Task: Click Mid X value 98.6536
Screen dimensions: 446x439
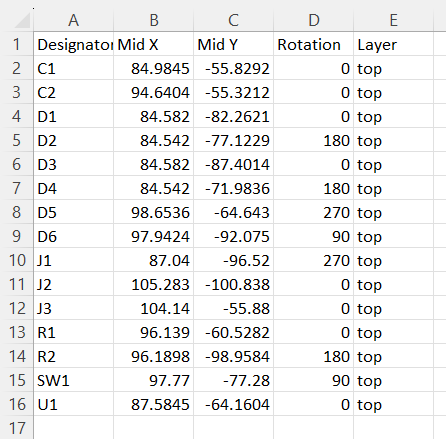Action: tap(154, 212)
